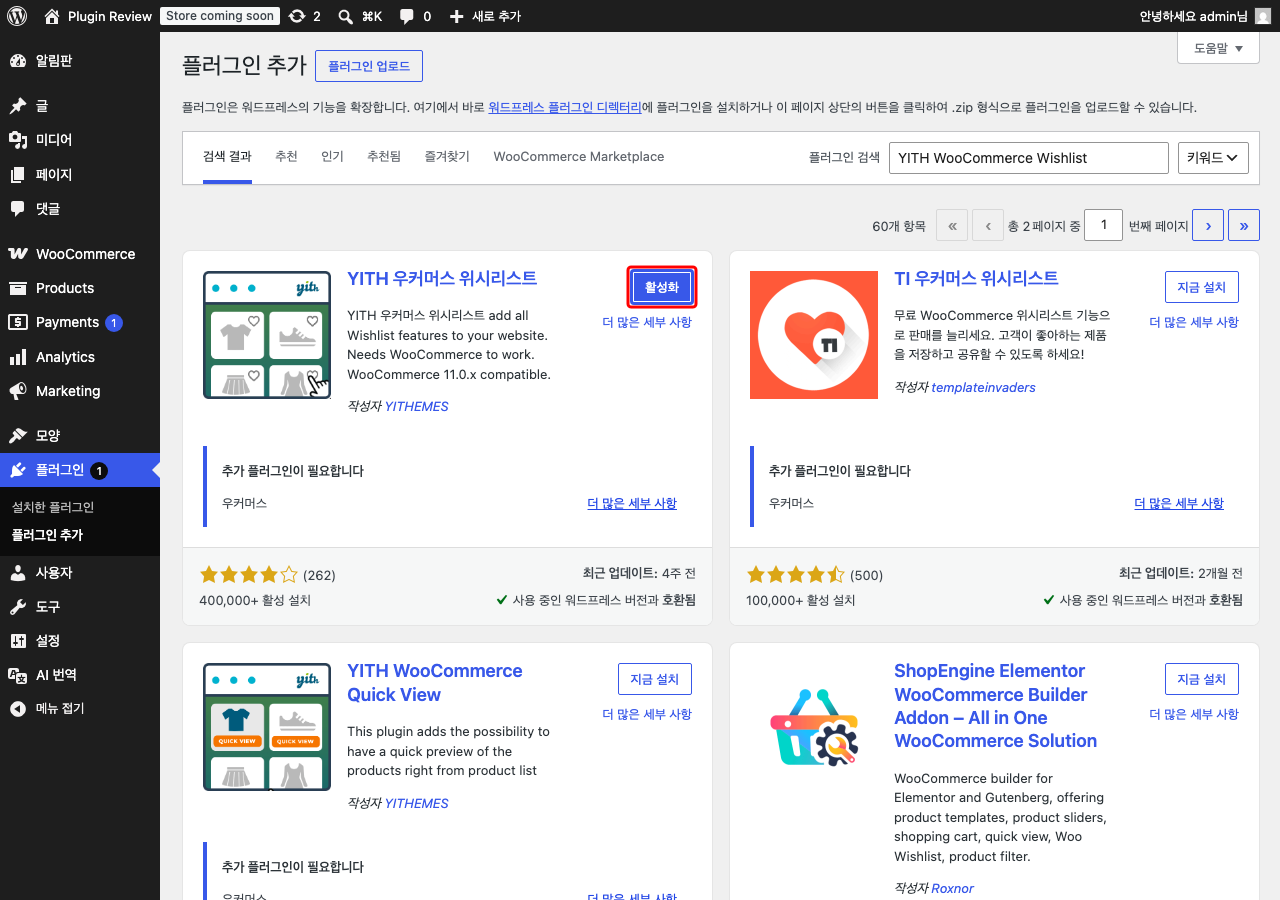Switch to the 추천됨 tab
This screenshot has height=900, width=1280.
click(384, 157)
